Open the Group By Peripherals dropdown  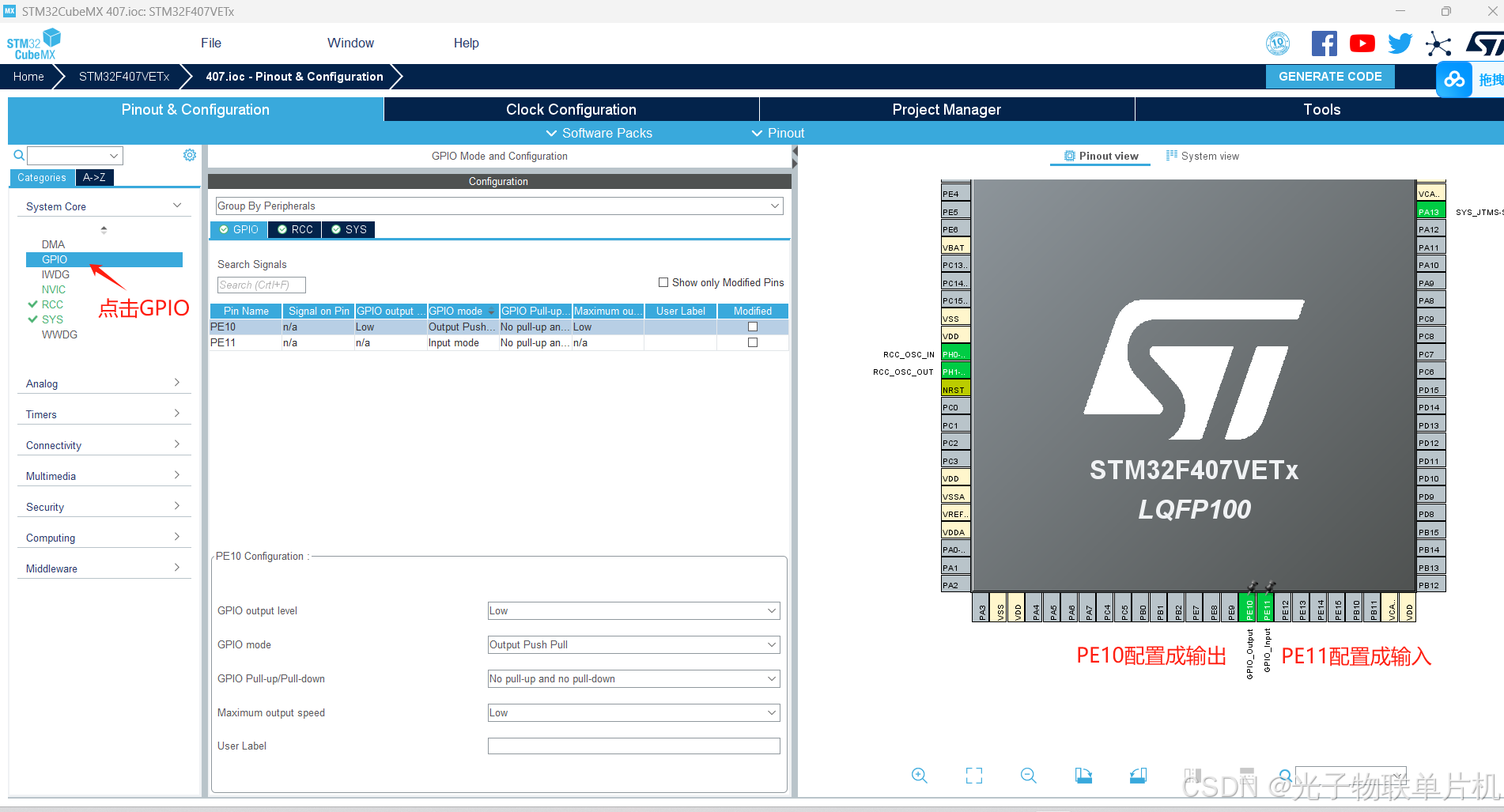pyautogui.click(x=499, y=206)
